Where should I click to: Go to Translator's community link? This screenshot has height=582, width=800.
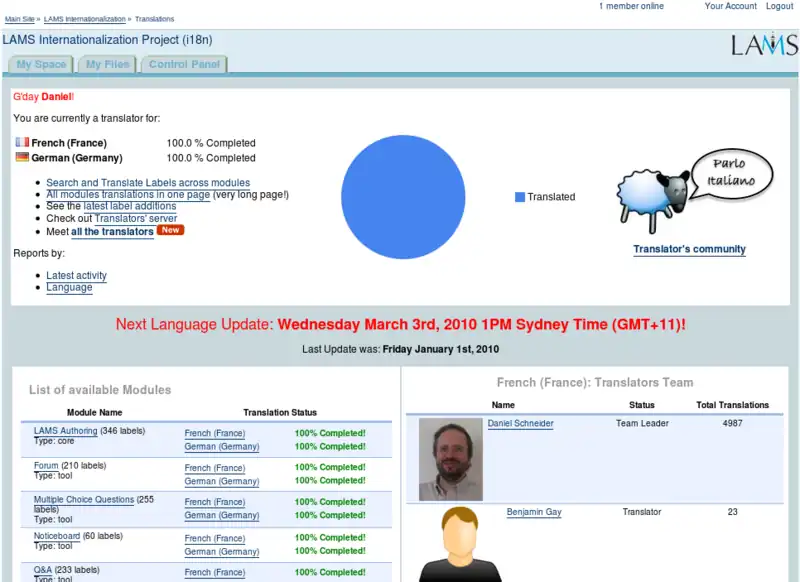[x=689, y=249]
